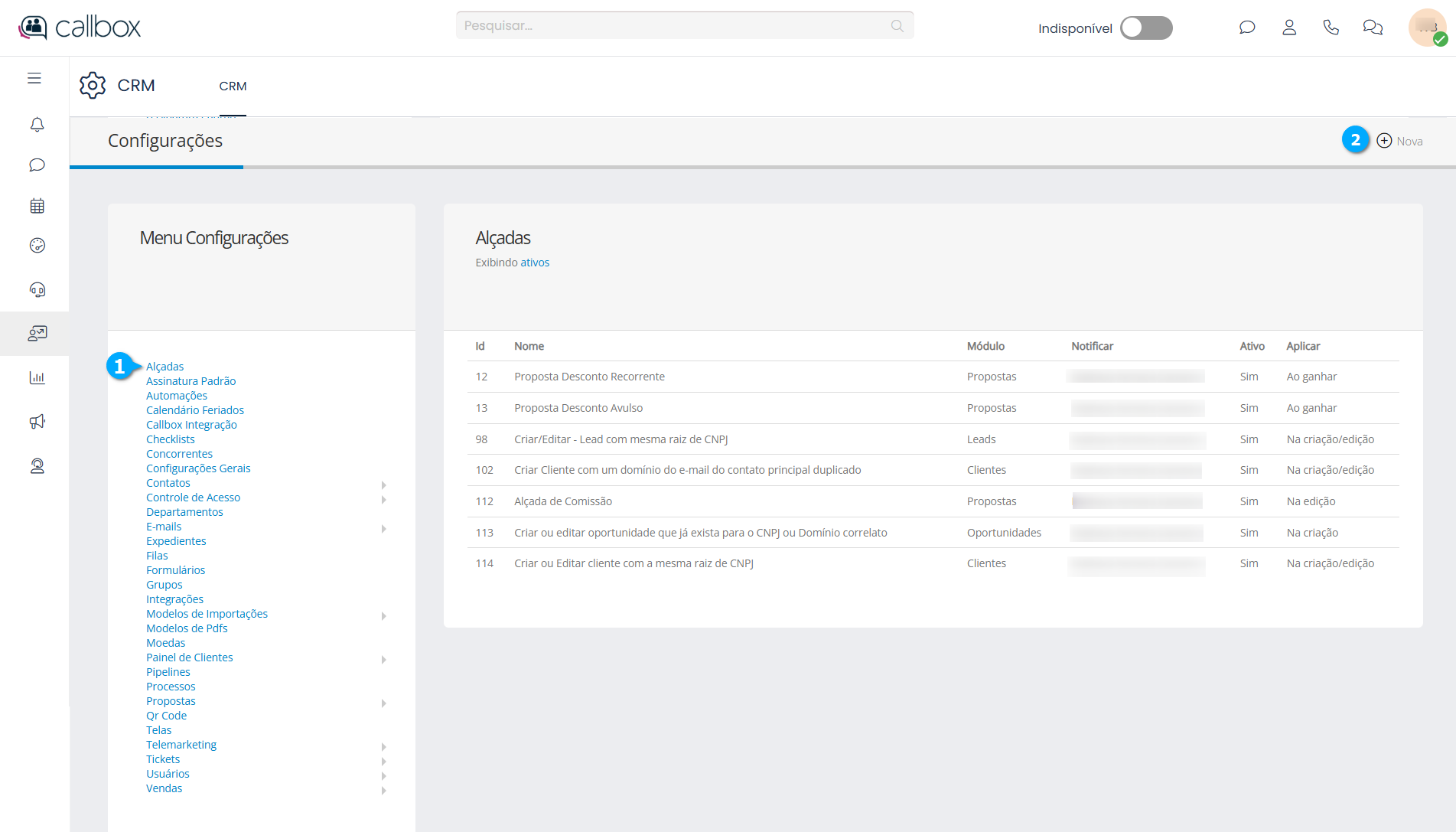Viewport: 1456px width, 832px height.
Task: Click the phone icon in top bar
Action: pyautogui.click(x=1331, y=28)
